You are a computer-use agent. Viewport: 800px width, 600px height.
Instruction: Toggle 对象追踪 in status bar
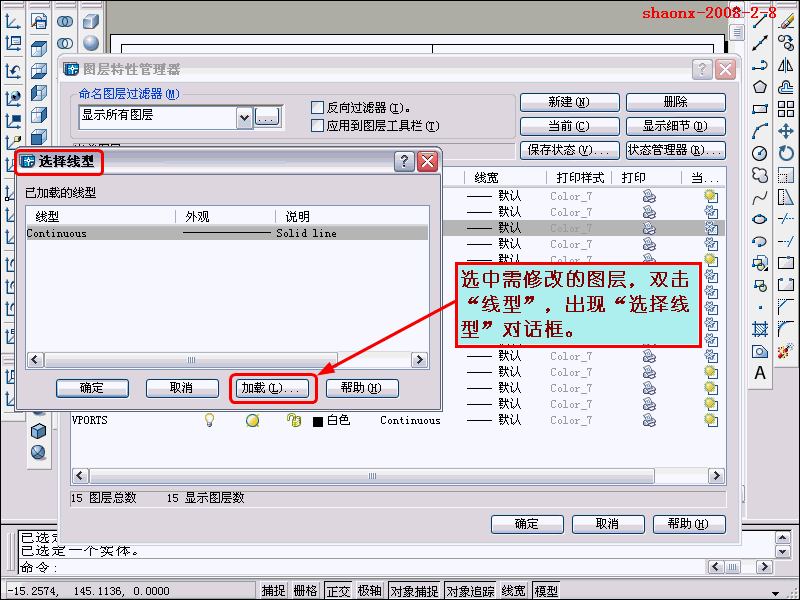pos(469,591)
